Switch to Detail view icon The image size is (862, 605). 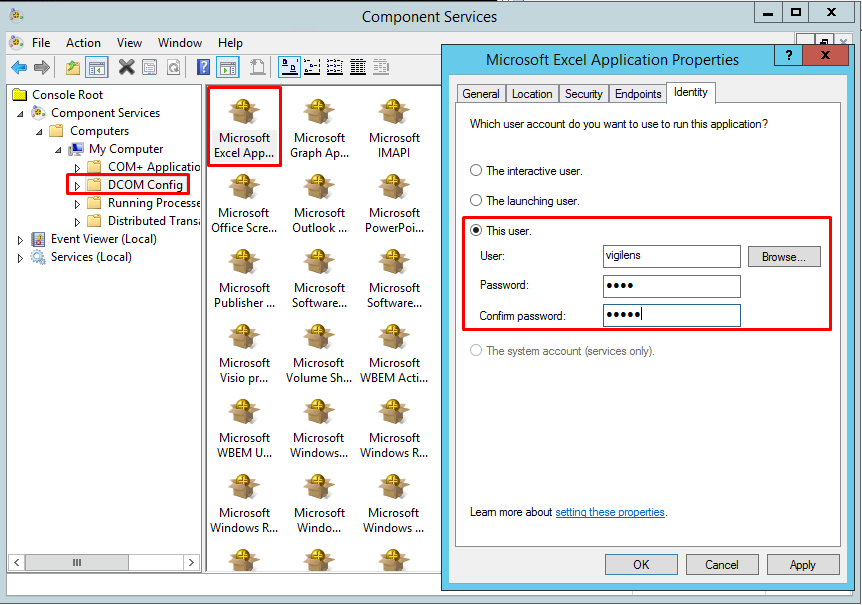pyautogui.click(x=358, y=67)
